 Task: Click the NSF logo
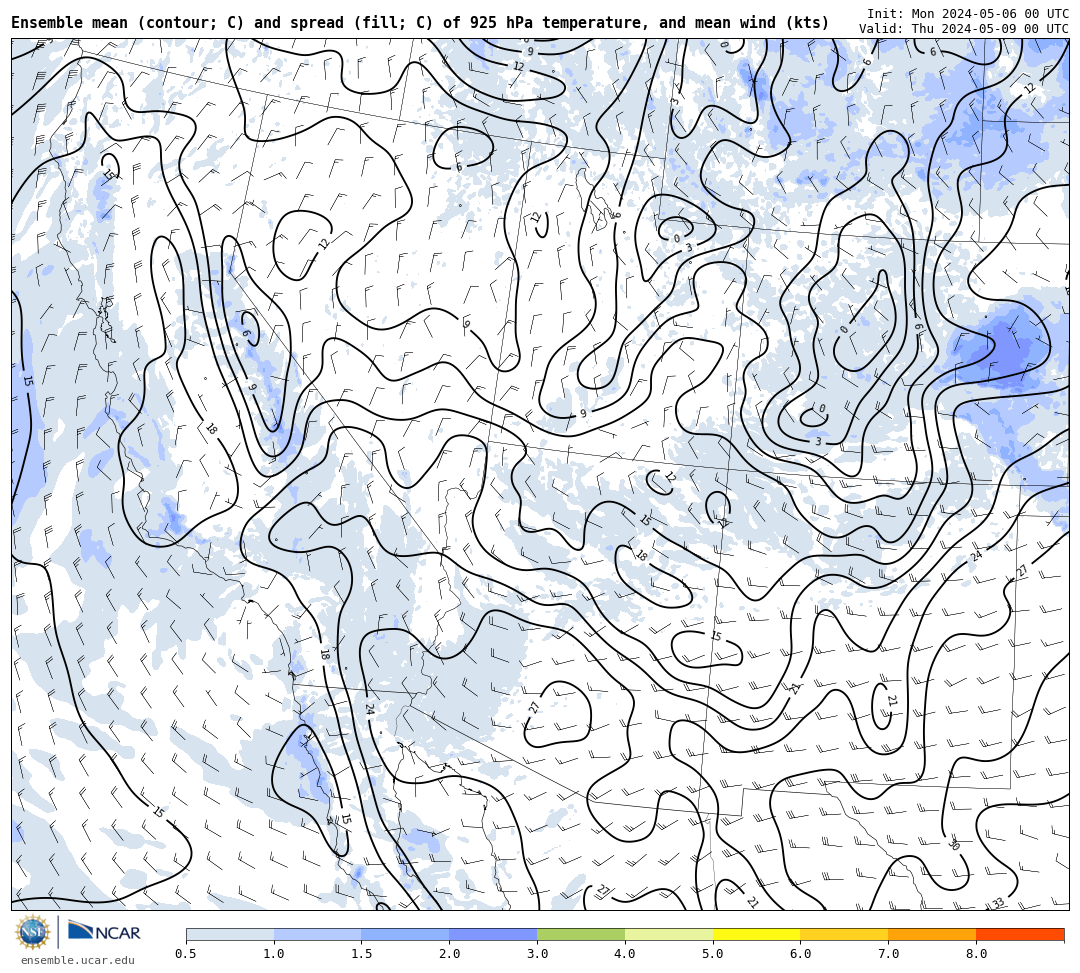32,933
